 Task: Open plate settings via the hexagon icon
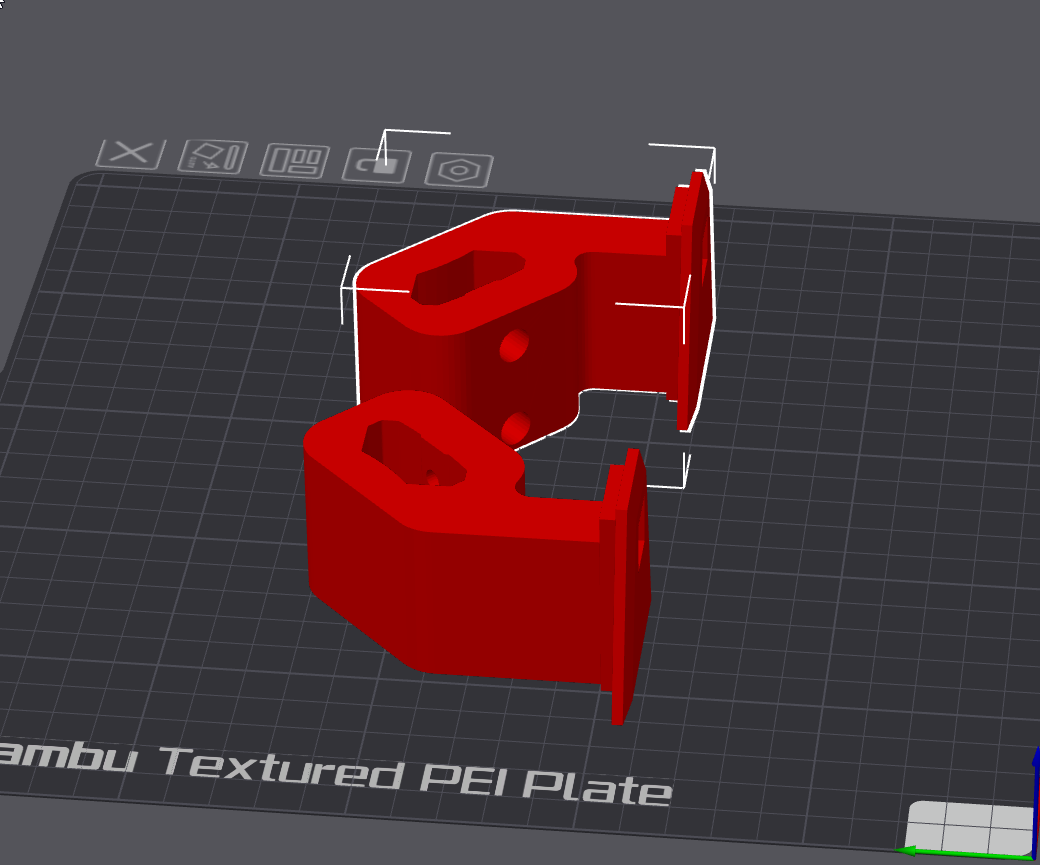click(x=459, y=170)
